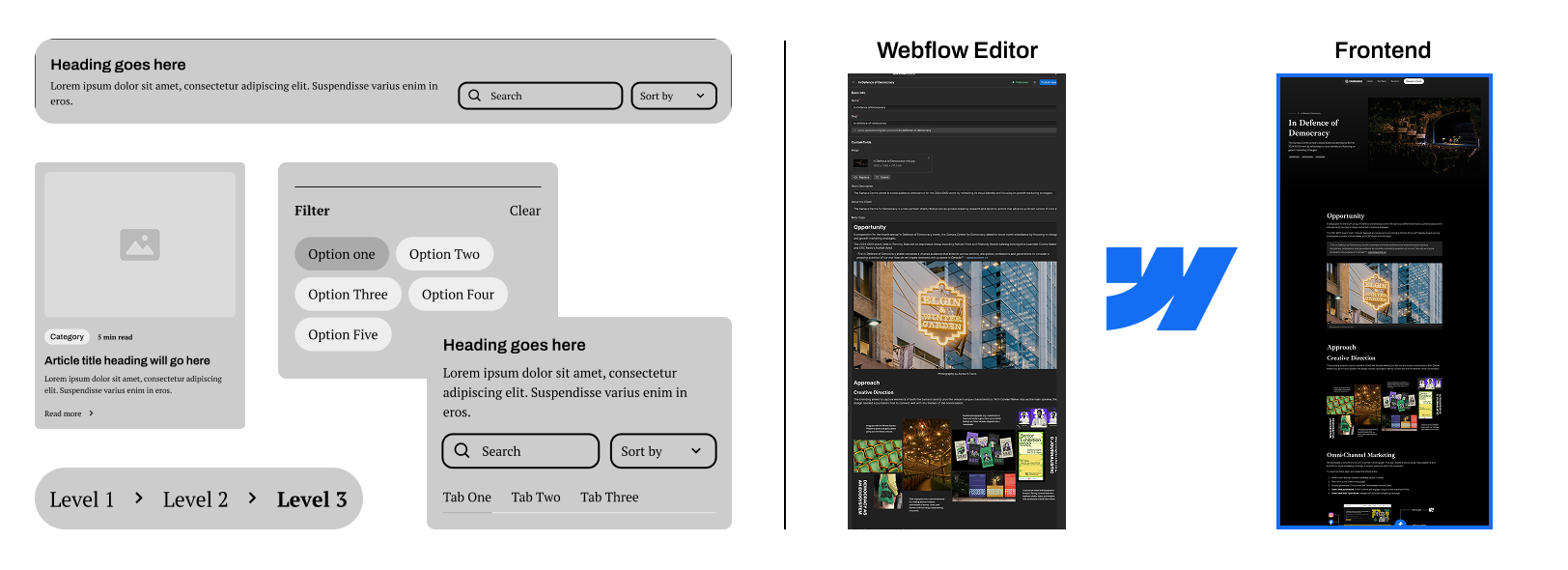The image size is (1568, 570).
Task: Switch to Tab One
Action: pyautogui.click(x=467, y=498)
